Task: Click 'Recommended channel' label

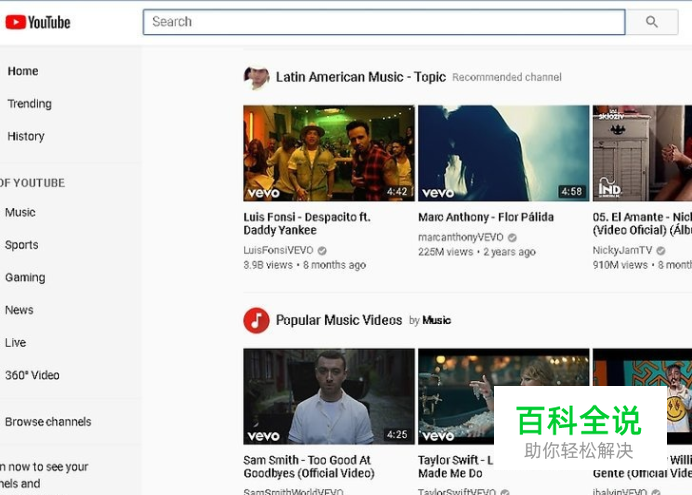Action: pyautogui.click(x=507, y=77)
